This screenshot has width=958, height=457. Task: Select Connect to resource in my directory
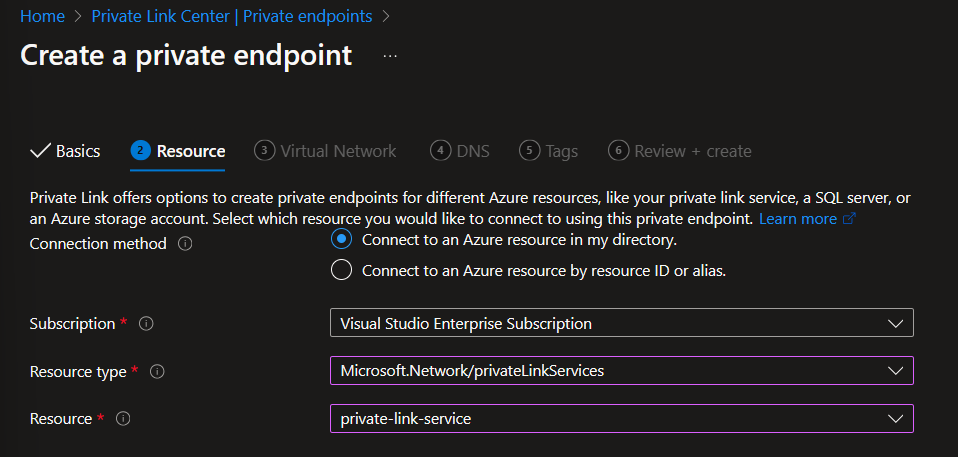pos(341,240)
